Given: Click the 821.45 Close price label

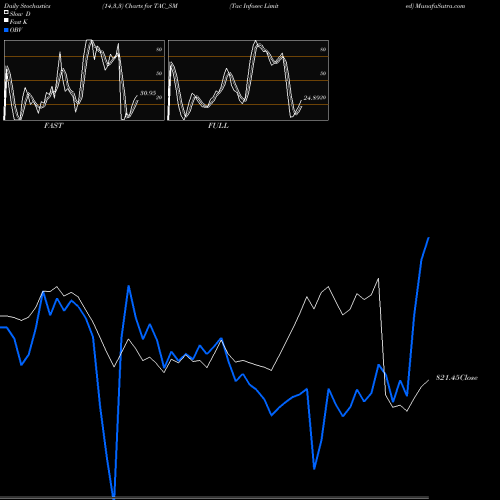Looking at the screenshot, I should pyautogui.click(x=457, y=378).
